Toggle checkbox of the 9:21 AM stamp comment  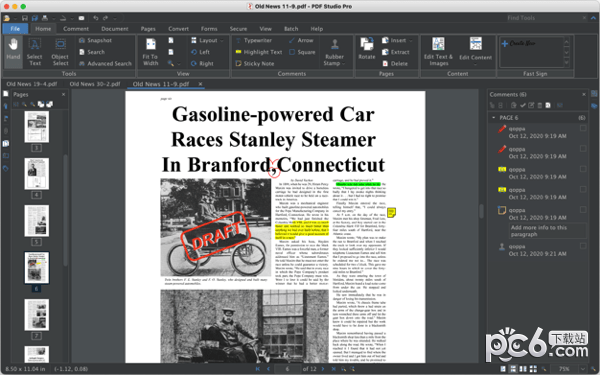pos(583,246)
